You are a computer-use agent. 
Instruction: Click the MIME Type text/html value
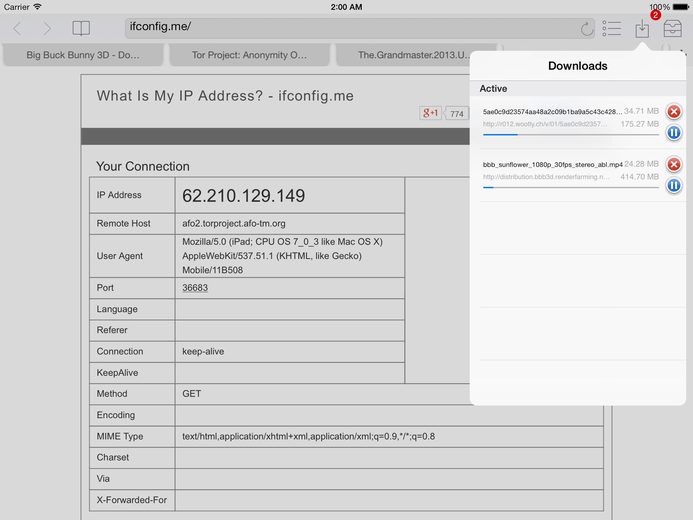pos(308,436)
